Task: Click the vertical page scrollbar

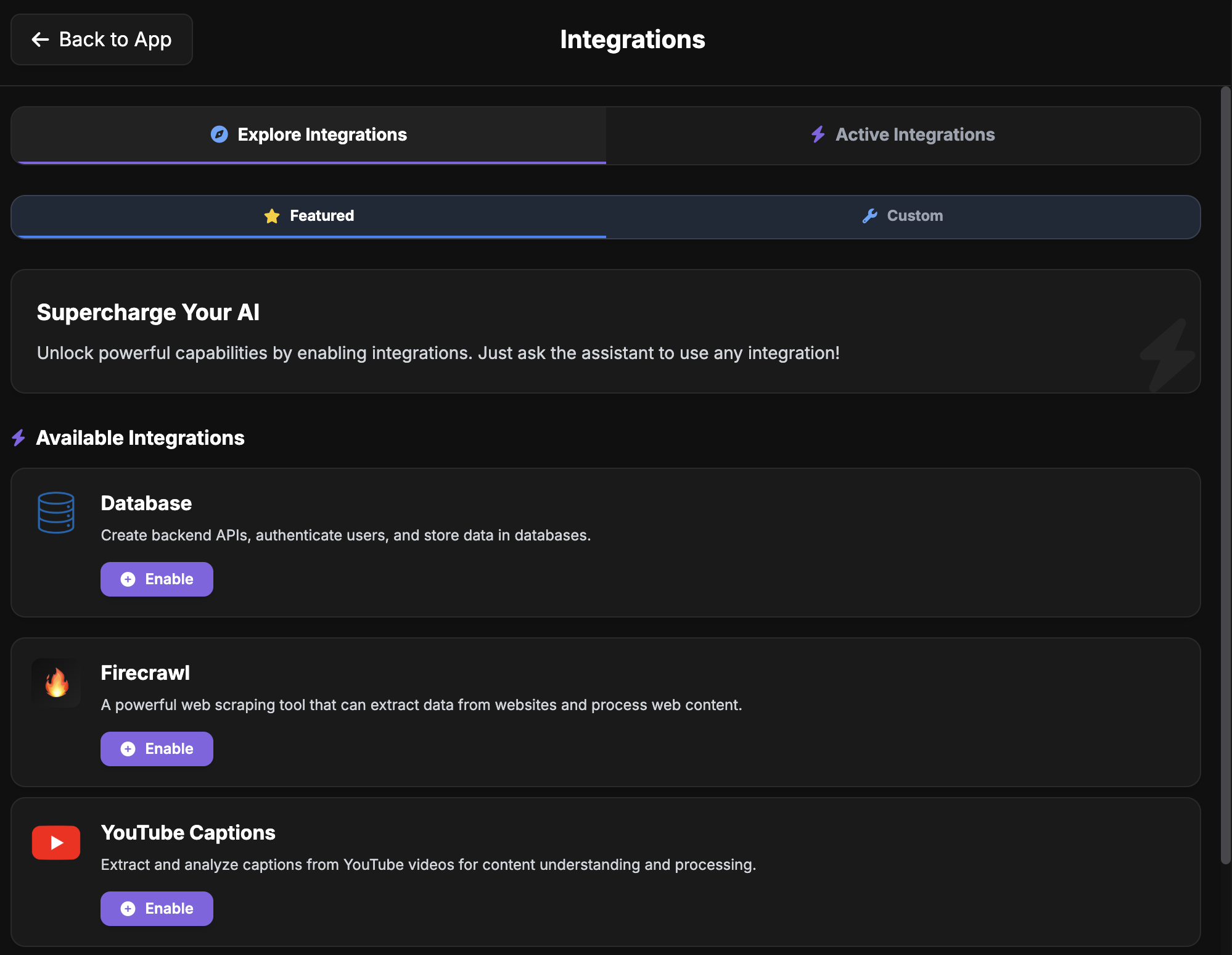Action: (1225, 475)
